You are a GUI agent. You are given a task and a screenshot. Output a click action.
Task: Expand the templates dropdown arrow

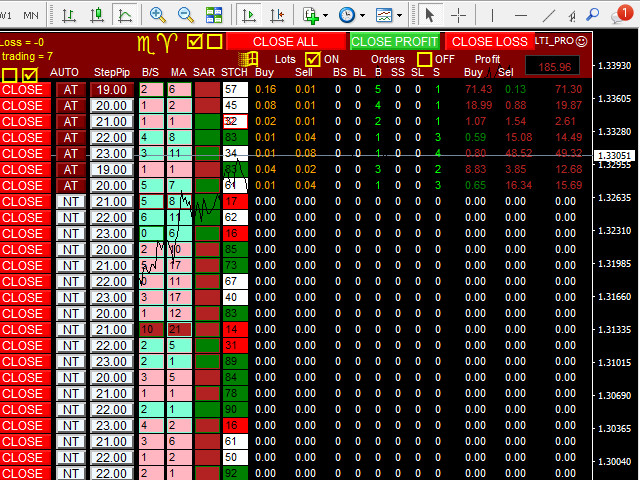coord(400,16)
